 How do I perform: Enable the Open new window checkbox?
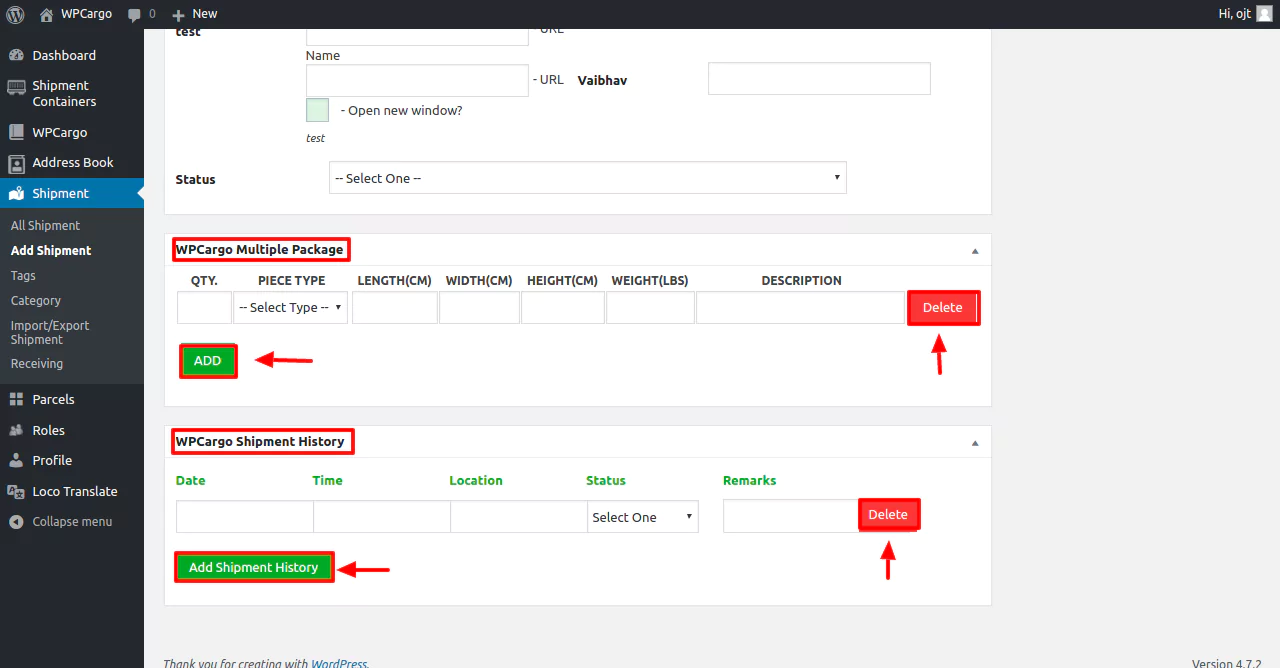coord(317,110)
